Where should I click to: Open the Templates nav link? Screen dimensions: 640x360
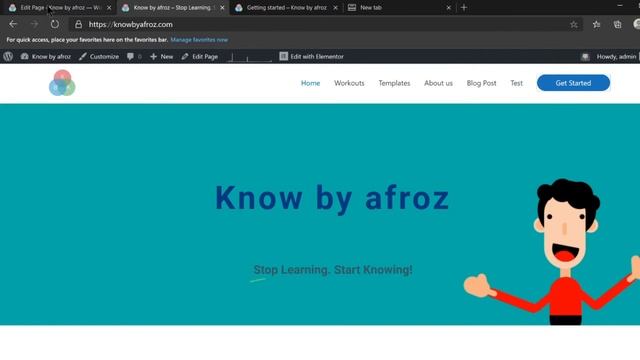(x=394, y=83)
